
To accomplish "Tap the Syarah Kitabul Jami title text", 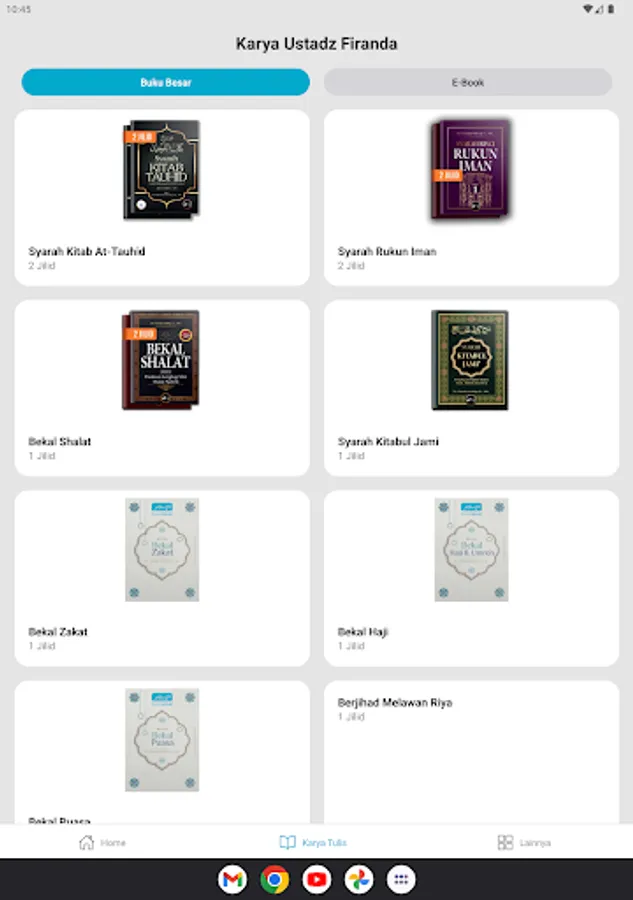I will (x=388, y=441).
